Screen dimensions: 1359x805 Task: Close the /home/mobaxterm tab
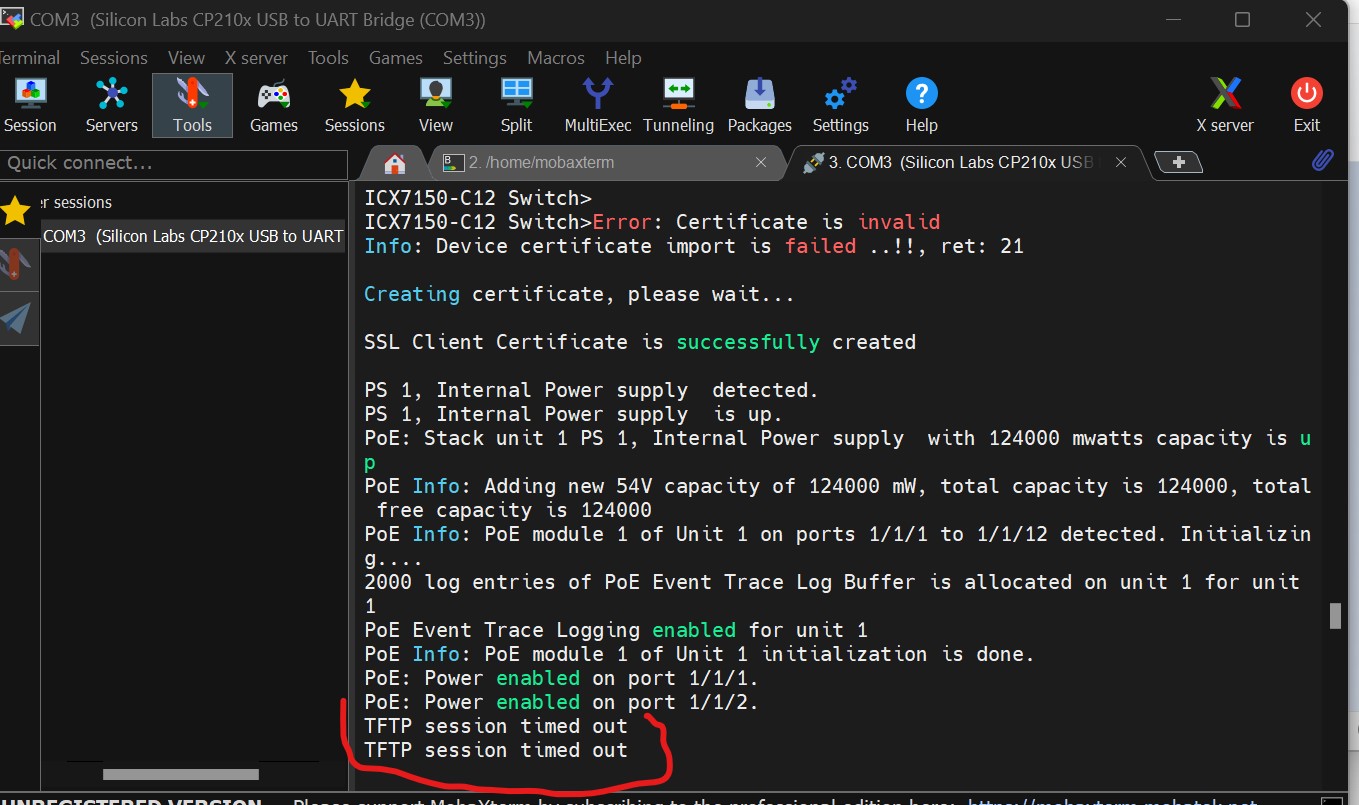pyautogui.click(x=761, y=162)
